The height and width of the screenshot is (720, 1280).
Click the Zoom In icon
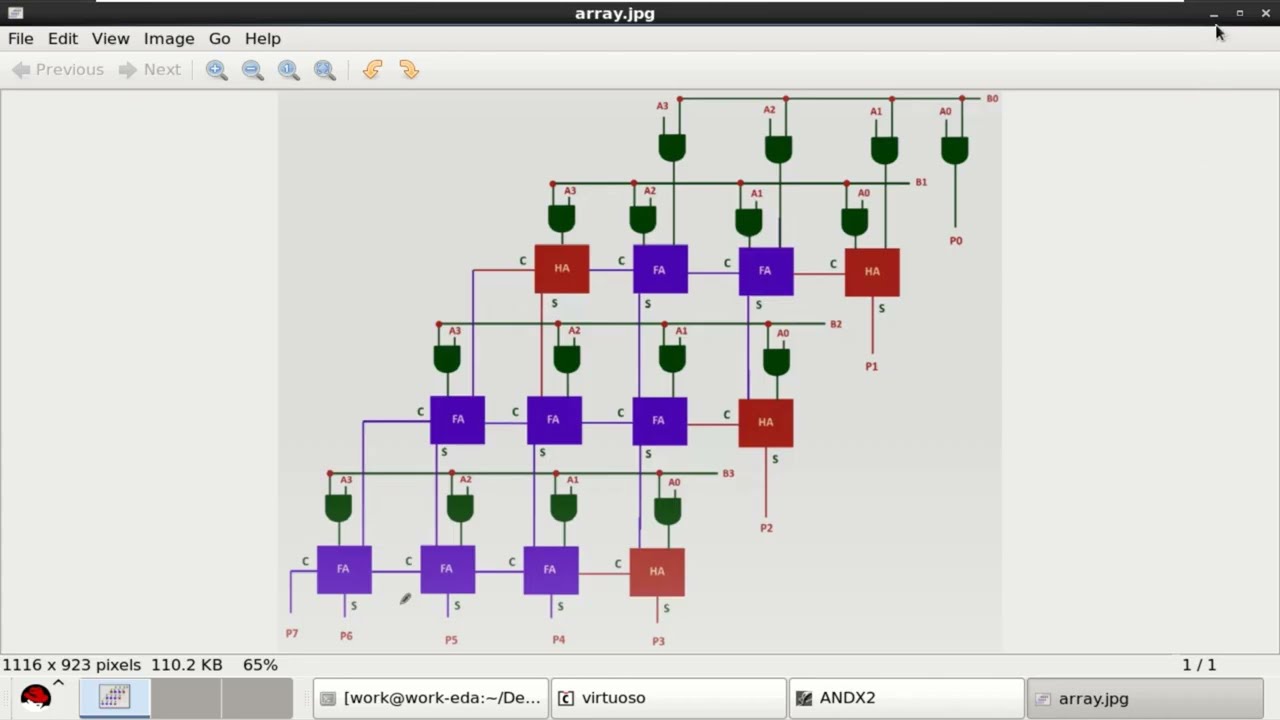pyautogui.click(x=217, y=70)
